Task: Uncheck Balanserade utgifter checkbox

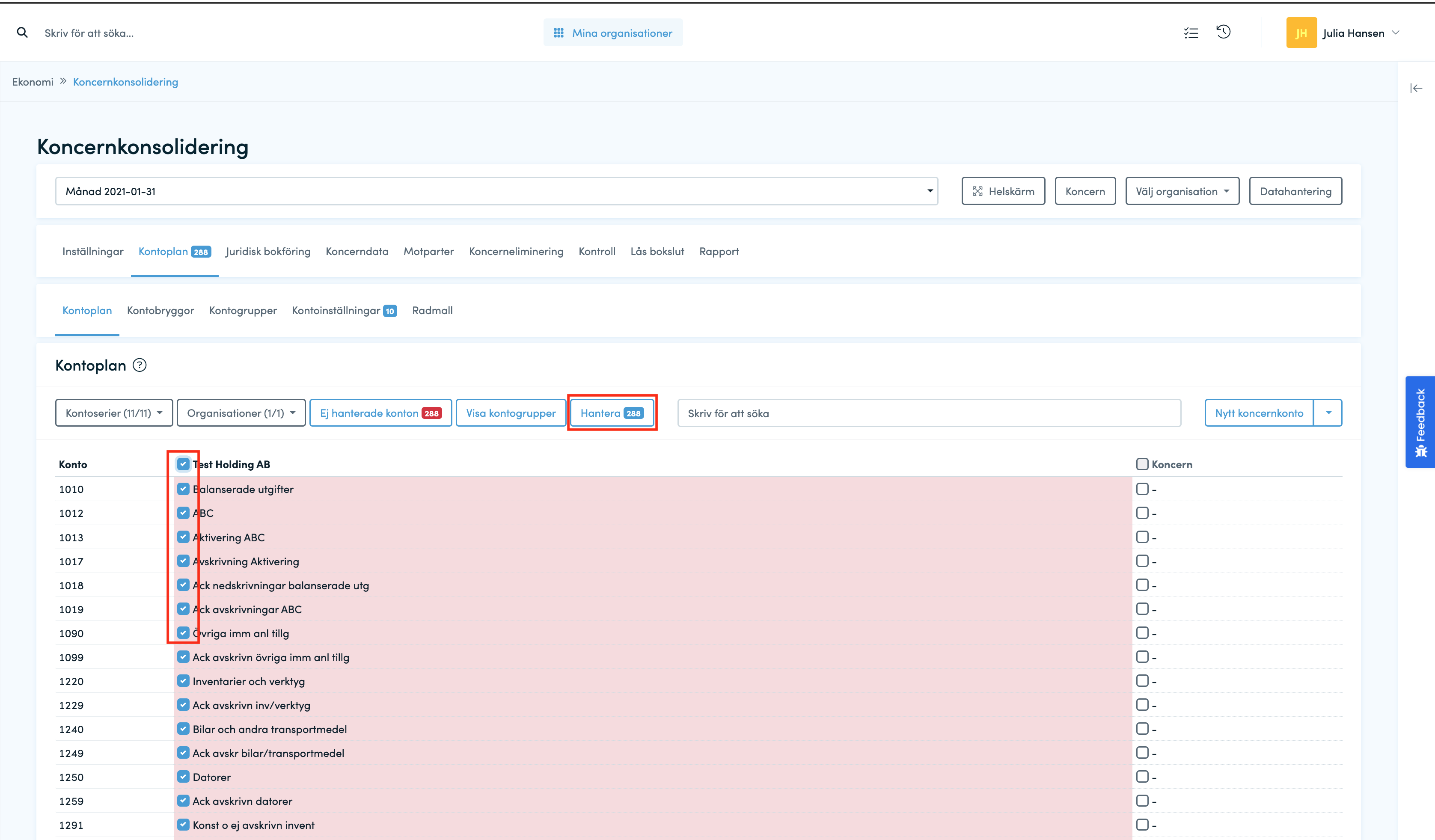Action: [x=183, y=489]
